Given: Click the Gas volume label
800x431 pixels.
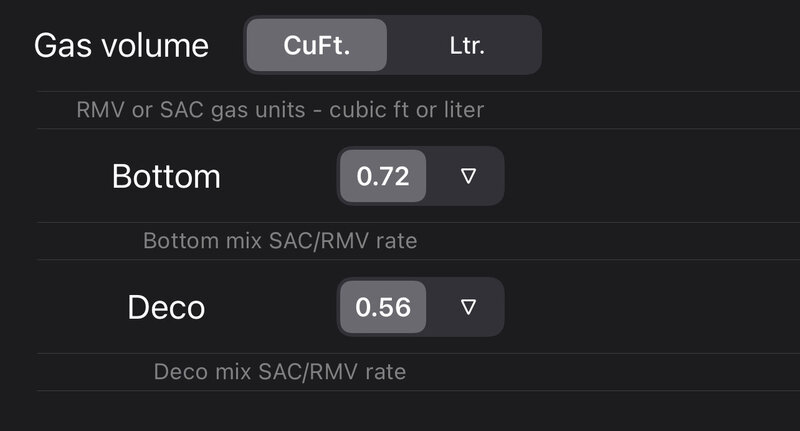Looking at the screenshot, I should [122, 45].
